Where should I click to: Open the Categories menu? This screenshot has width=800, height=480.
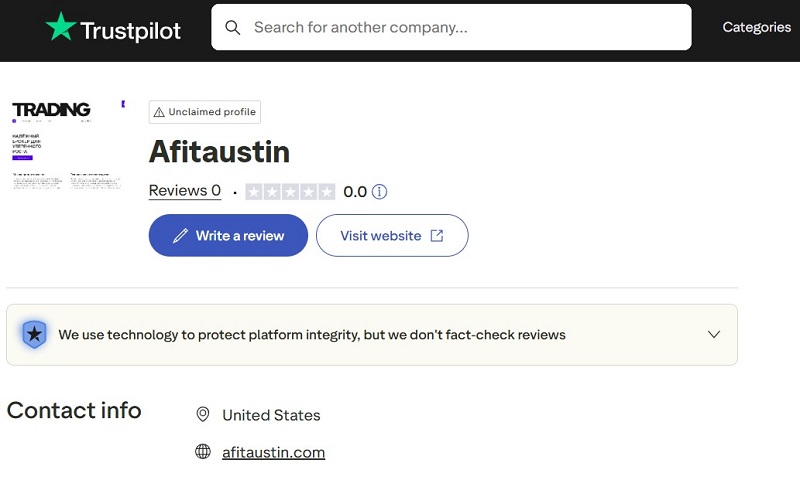[756, 27]
